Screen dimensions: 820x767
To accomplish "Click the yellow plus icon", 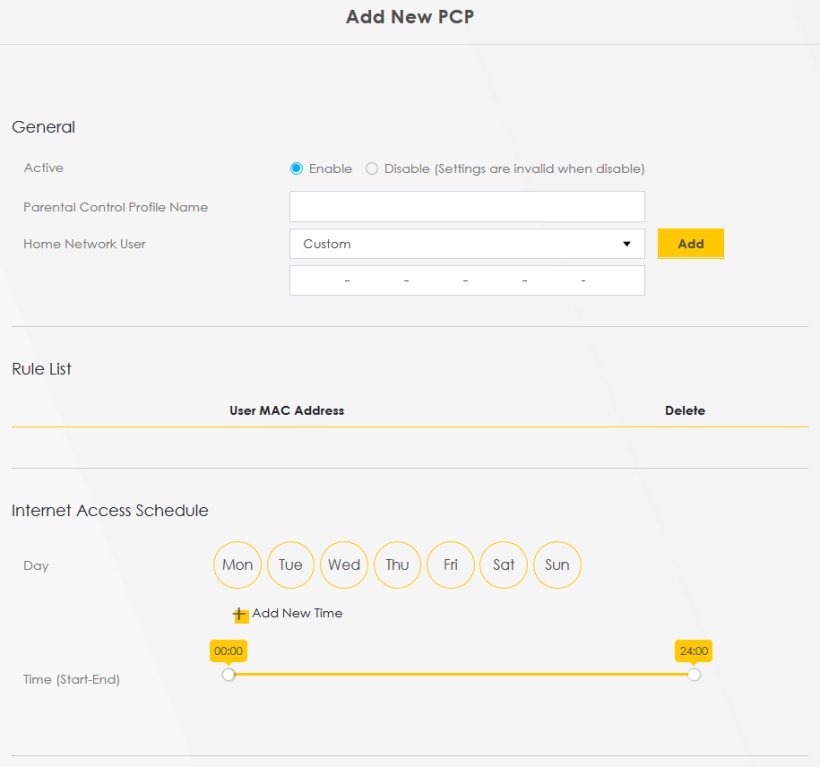I will pyautogui.click(x=239, y=614).
